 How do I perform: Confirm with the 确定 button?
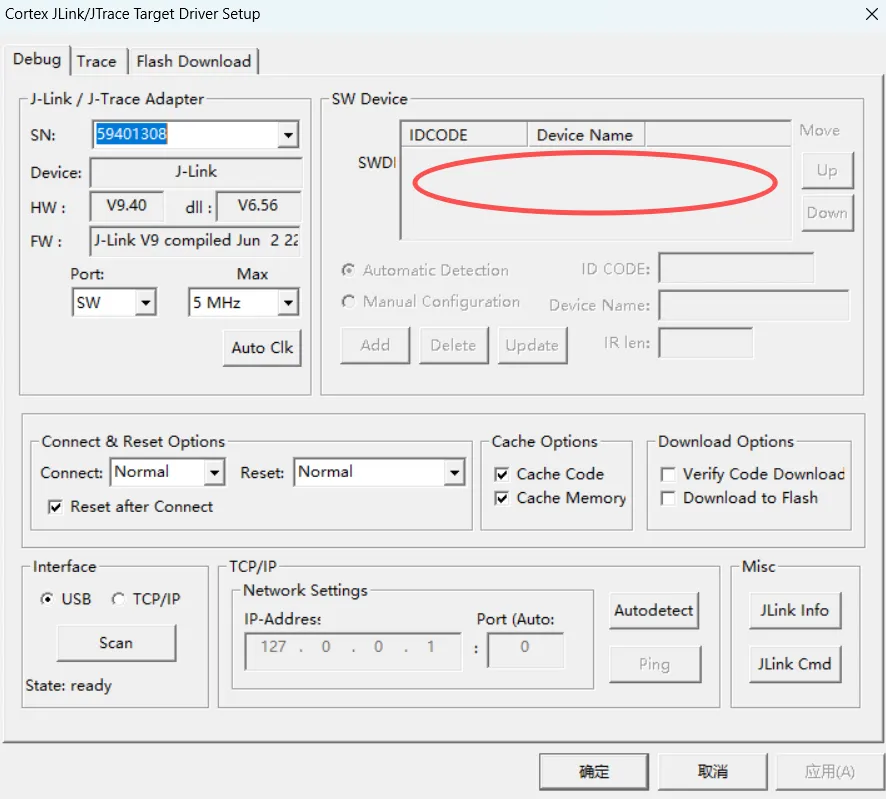[594, 771]
